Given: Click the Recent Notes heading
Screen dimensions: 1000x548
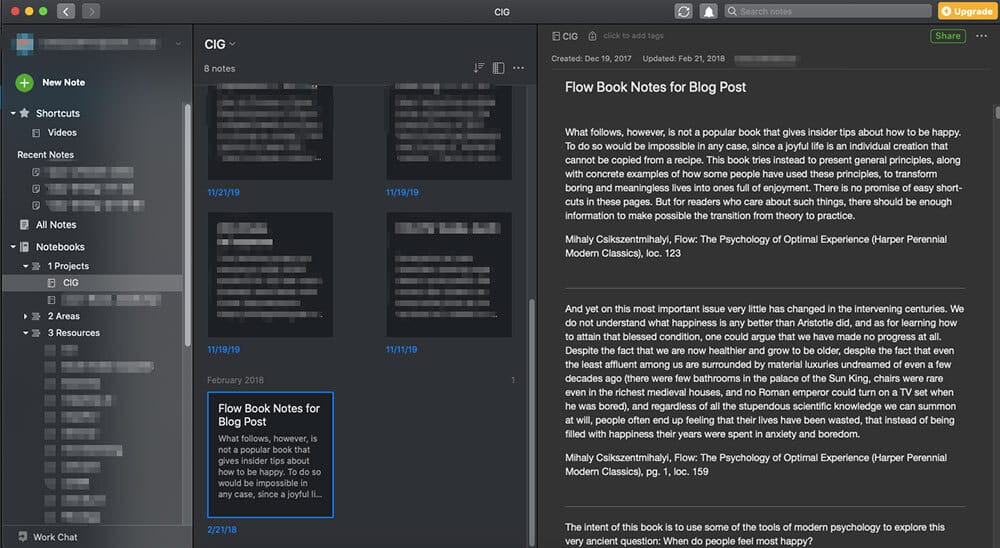Looking at the screenshot, I should click(x=45, y=155).
